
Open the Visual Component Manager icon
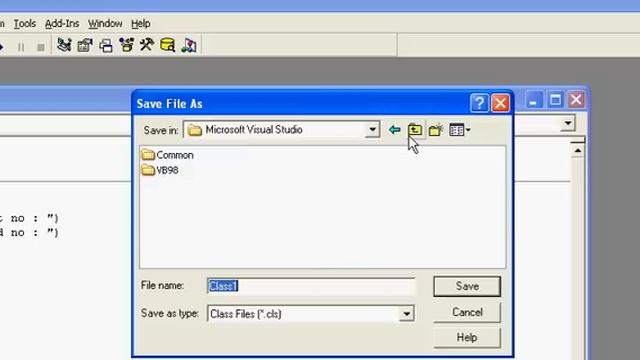(x=189, y=45)
